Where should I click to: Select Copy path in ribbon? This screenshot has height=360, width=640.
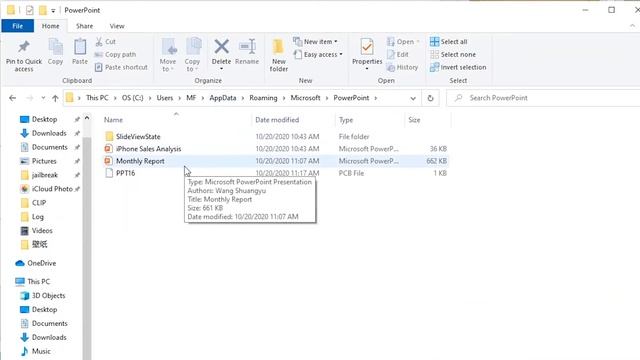(116, 54)
